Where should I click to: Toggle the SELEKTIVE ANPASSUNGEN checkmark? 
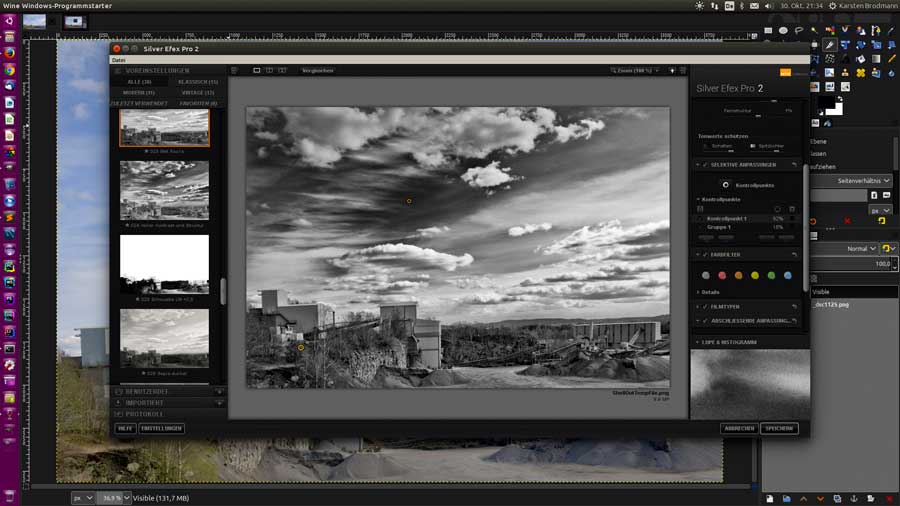click(x=705, y=165)
